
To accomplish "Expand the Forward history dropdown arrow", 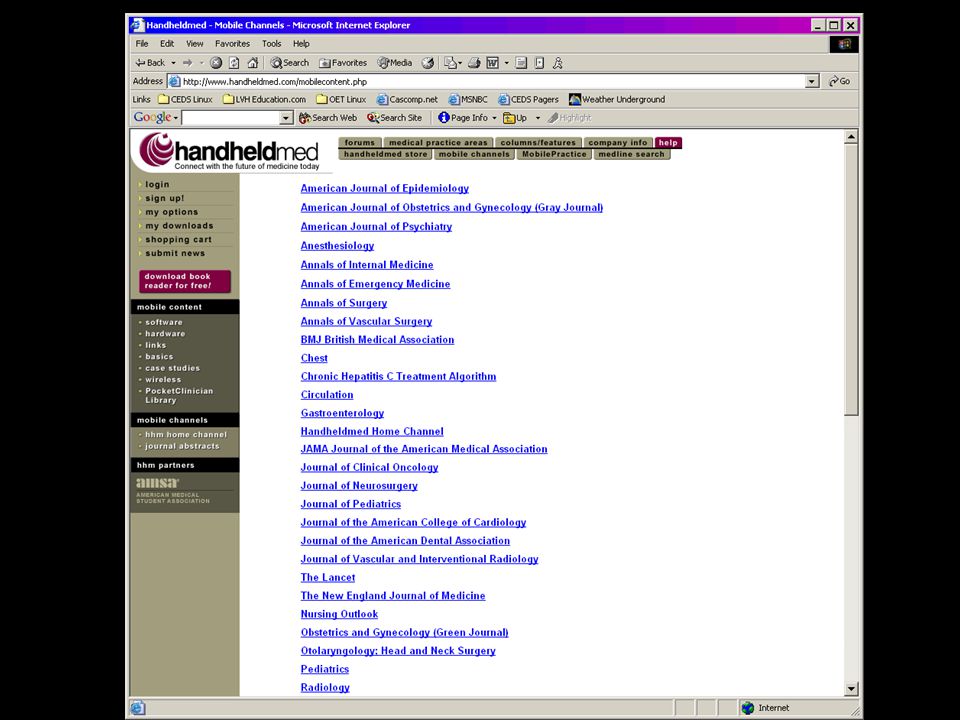I will coord(201,62).
